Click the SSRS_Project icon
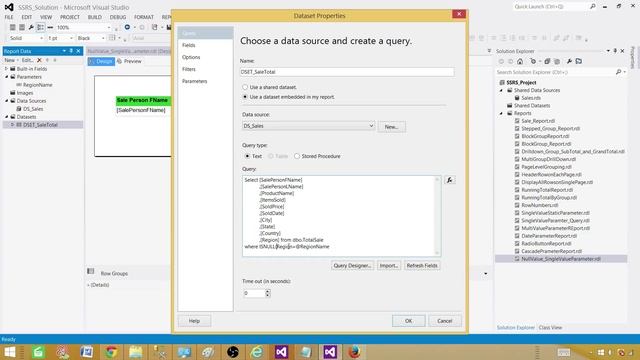Screen dimensions: 640x360 [502, 82]
